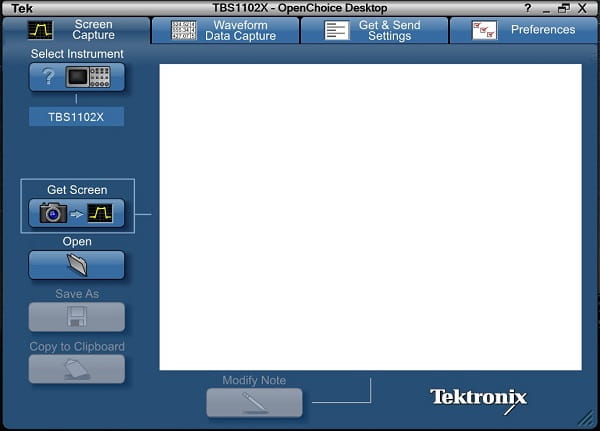Click the Modify Note pencil button
Viewport: 600px width, 431px height.
point(254,403)
